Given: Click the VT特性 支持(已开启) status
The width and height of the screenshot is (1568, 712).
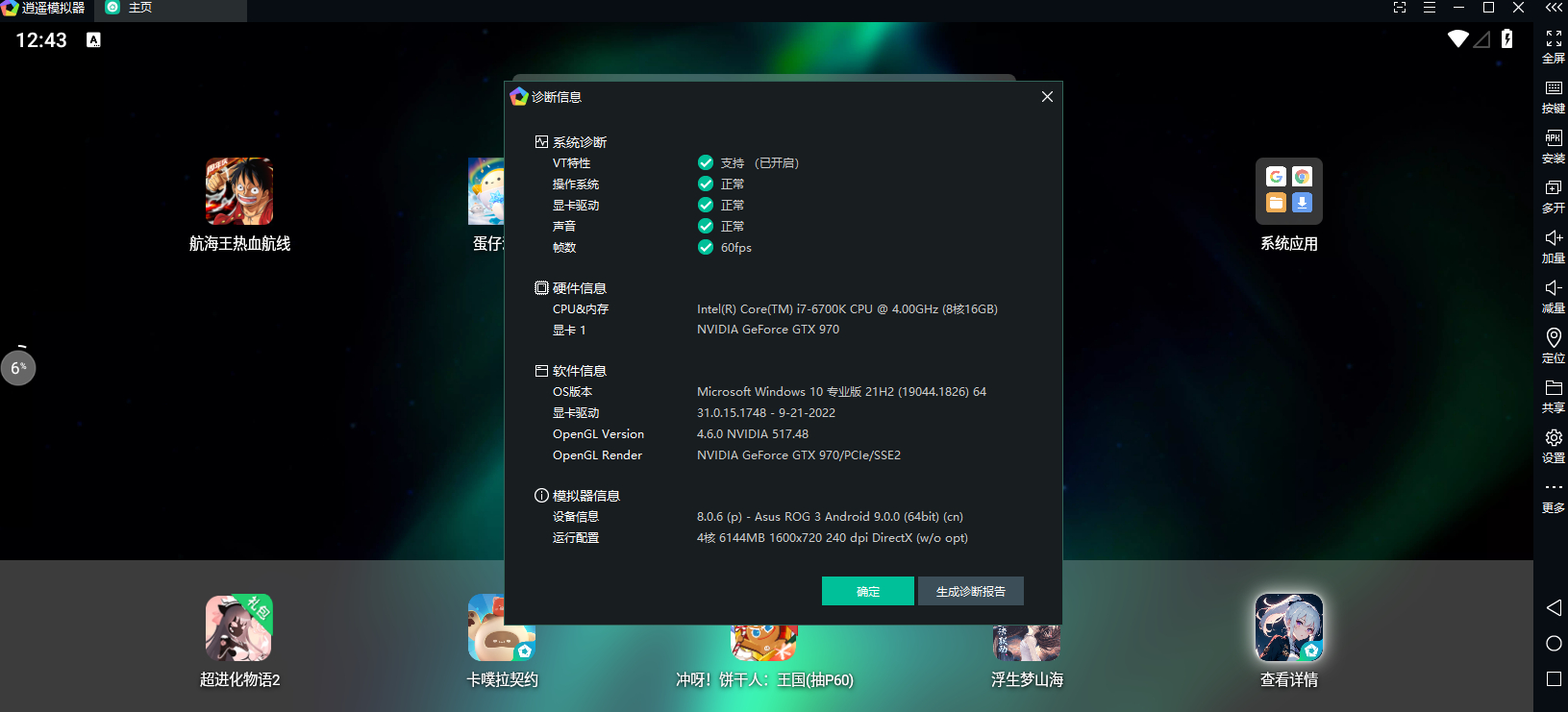Looking at the screenshot, I should [749, 163].
